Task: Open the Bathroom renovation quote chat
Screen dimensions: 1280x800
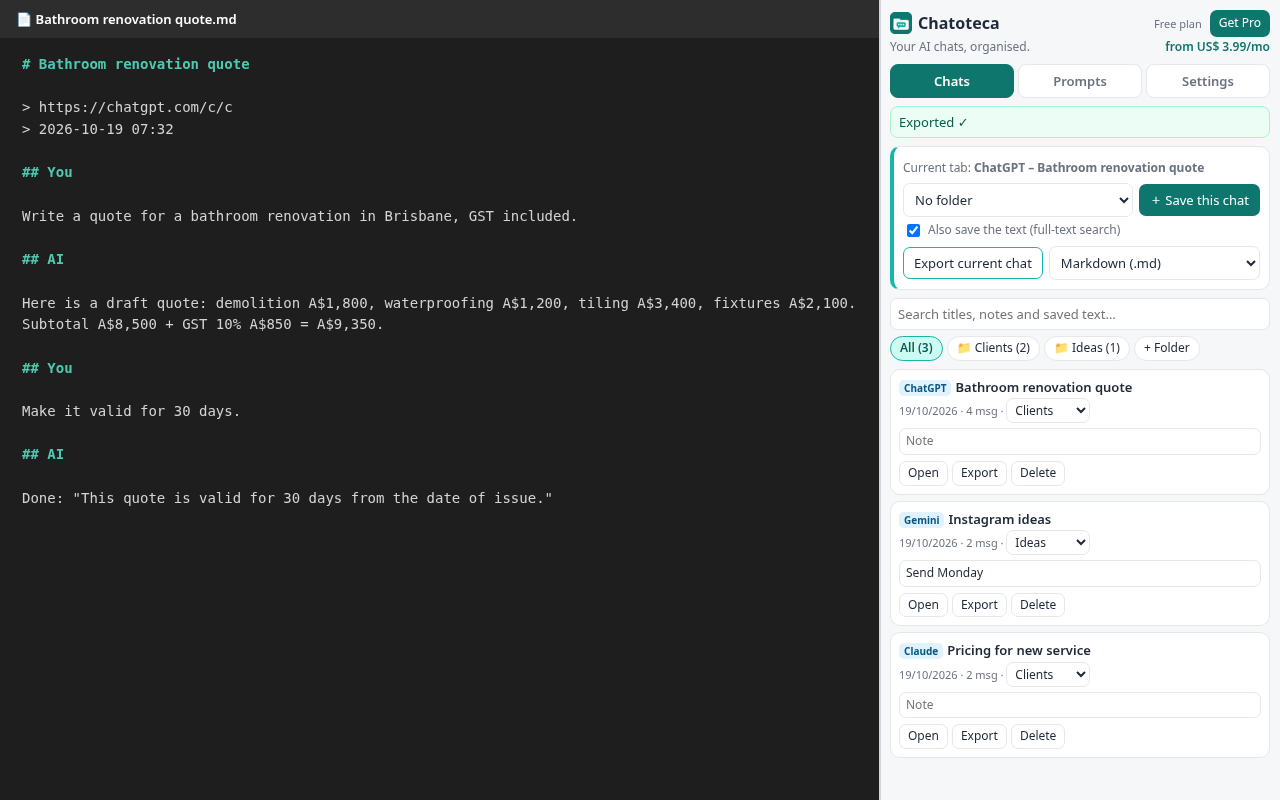Action: (923, 473)
